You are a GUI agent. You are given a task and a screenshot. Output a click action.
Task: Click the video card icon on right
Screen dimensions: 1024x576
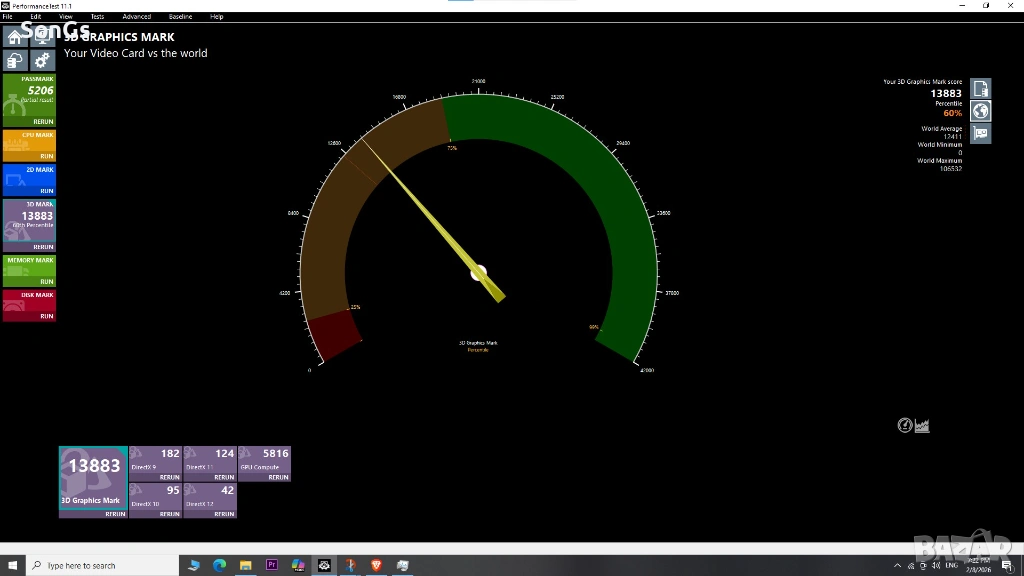pos(981,133)
